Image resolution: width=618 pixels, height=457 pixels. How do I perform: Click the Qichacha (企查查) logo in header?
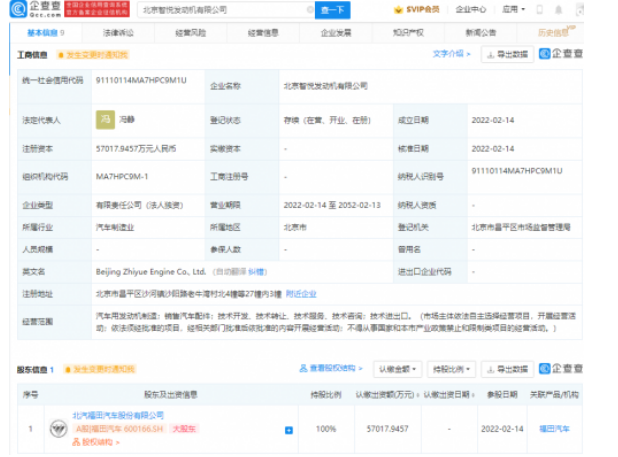tap(35, 9)
